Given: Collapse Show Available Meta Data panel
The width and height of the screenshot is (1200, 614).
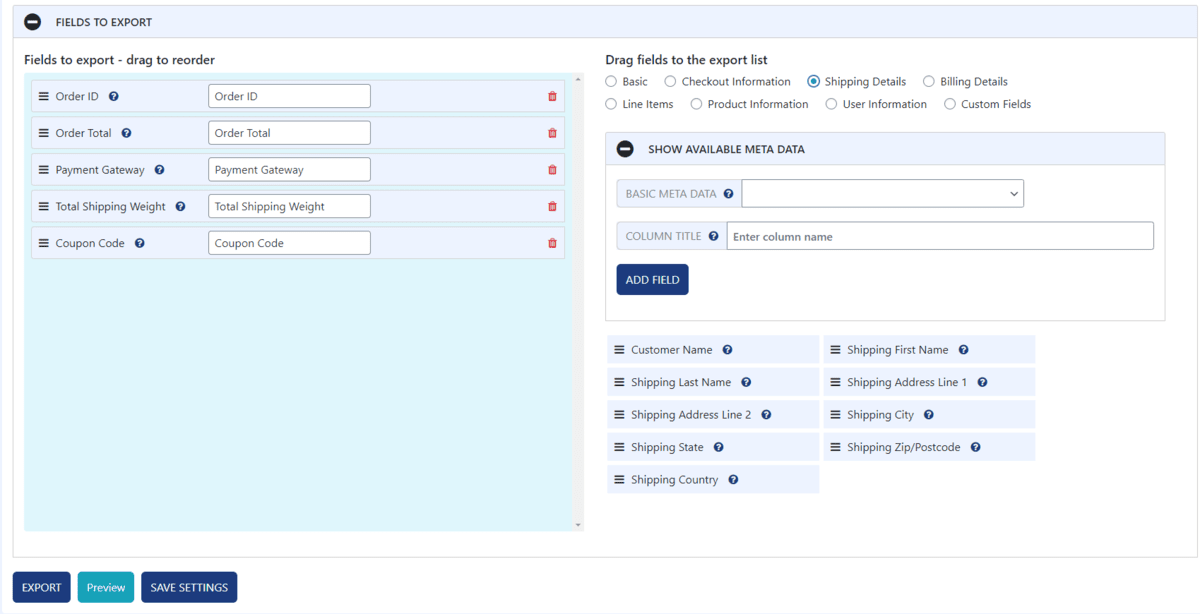Looking at the screenshot, I should coord(625,149).
